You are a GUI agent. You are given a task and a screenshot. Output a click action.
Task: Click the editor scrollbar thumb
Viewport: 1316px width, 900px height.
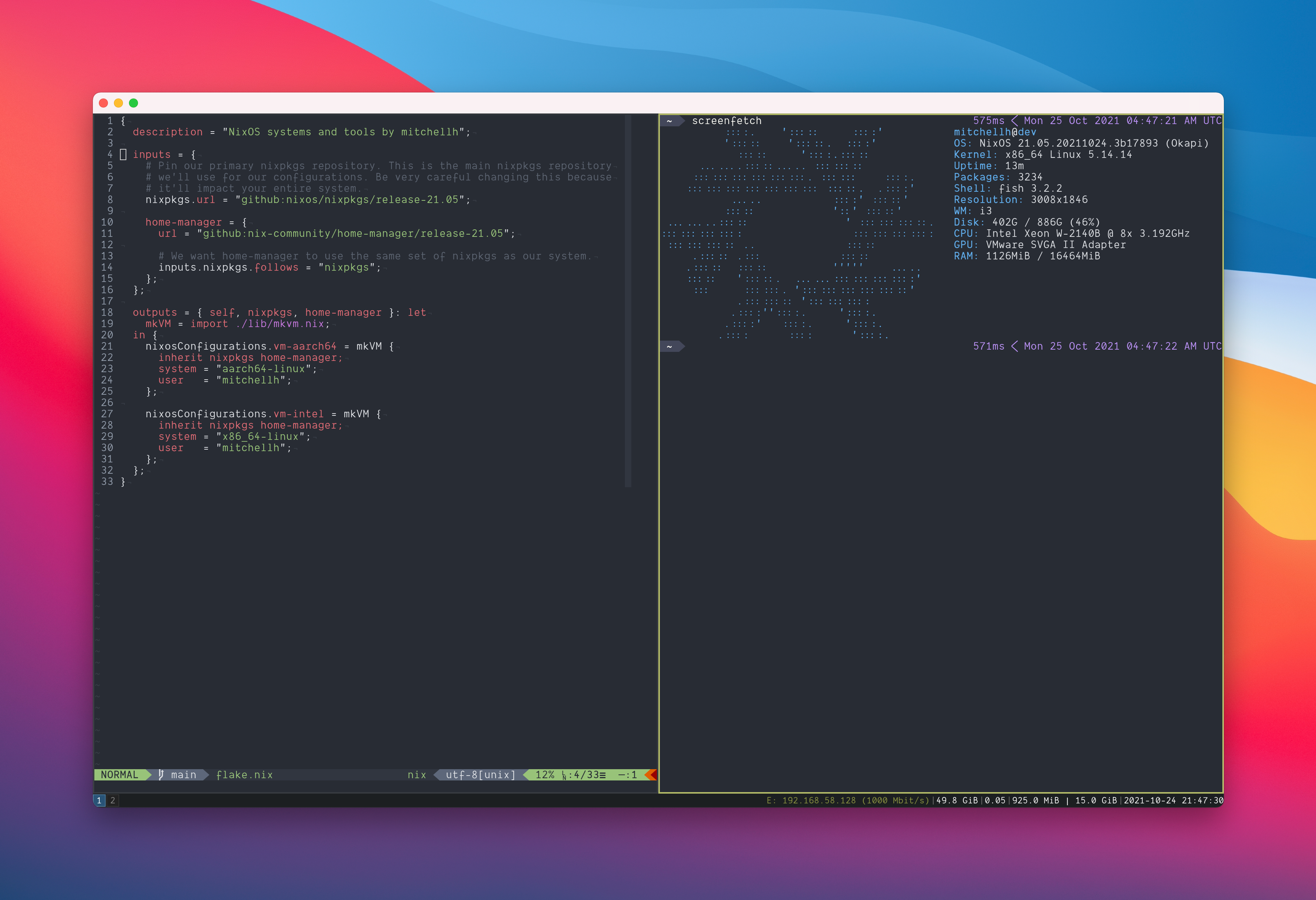tap(628, 300)
